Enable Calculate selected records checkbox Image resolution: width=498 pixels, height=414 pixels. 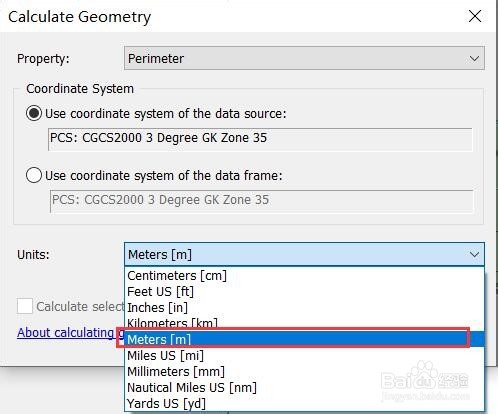25,306
